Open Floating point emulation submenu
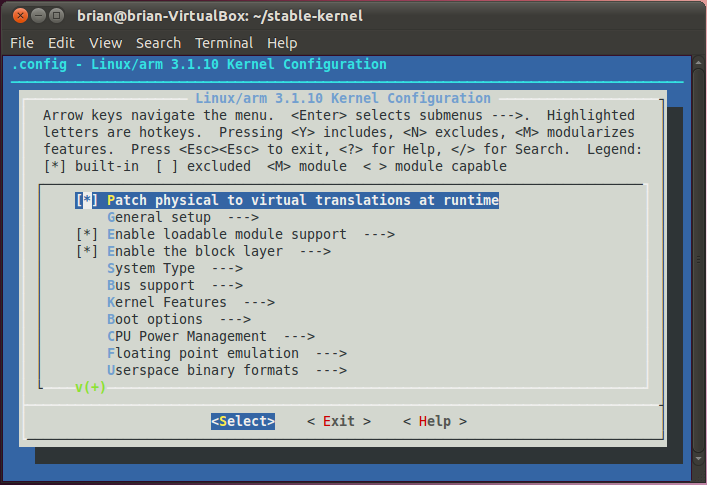This screenshot has height=485, width=707. (x=227, y=354)
